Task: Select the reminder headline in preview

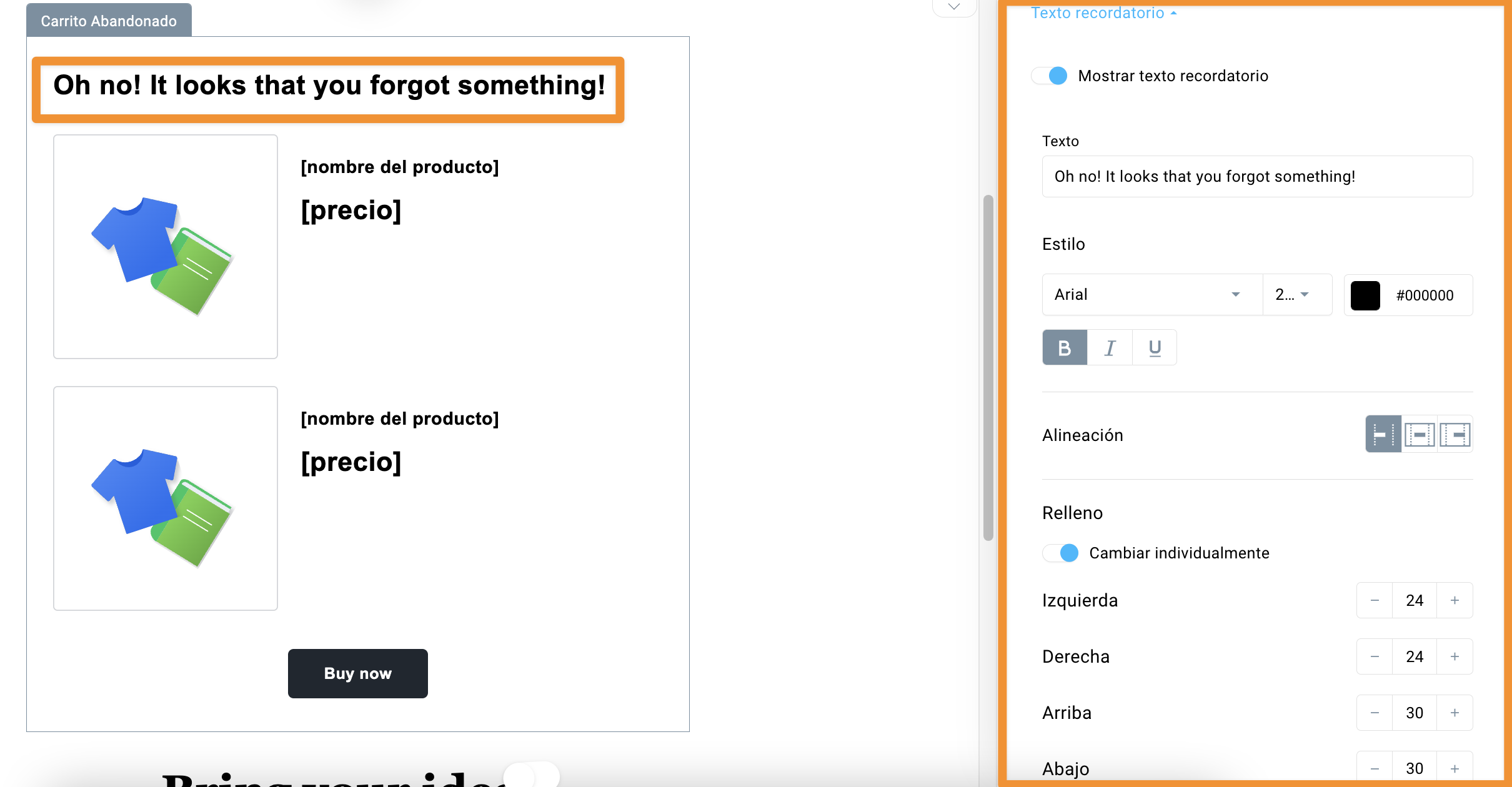Action: pos(329,86)
